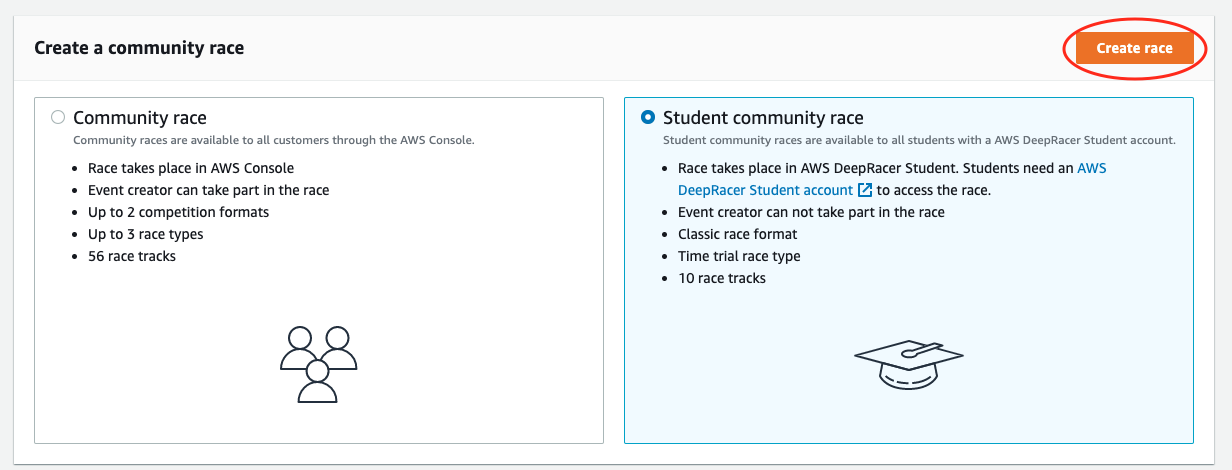Image resolution: width=1232 pixels, height=470 pixels.
Task: Click the "Classic race format" bullet
Action: tap(737, 234)
